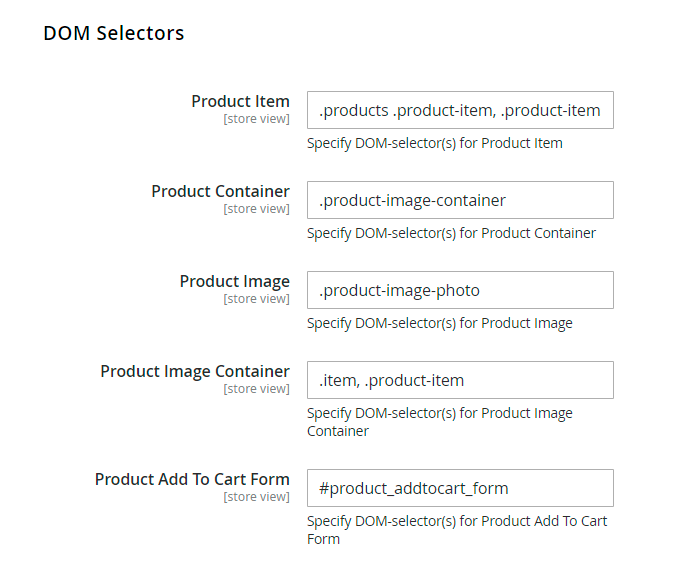This screenshot has height=571, width=684.
Task: Select the Product Image Container input
Action: [x=460, y=380]
